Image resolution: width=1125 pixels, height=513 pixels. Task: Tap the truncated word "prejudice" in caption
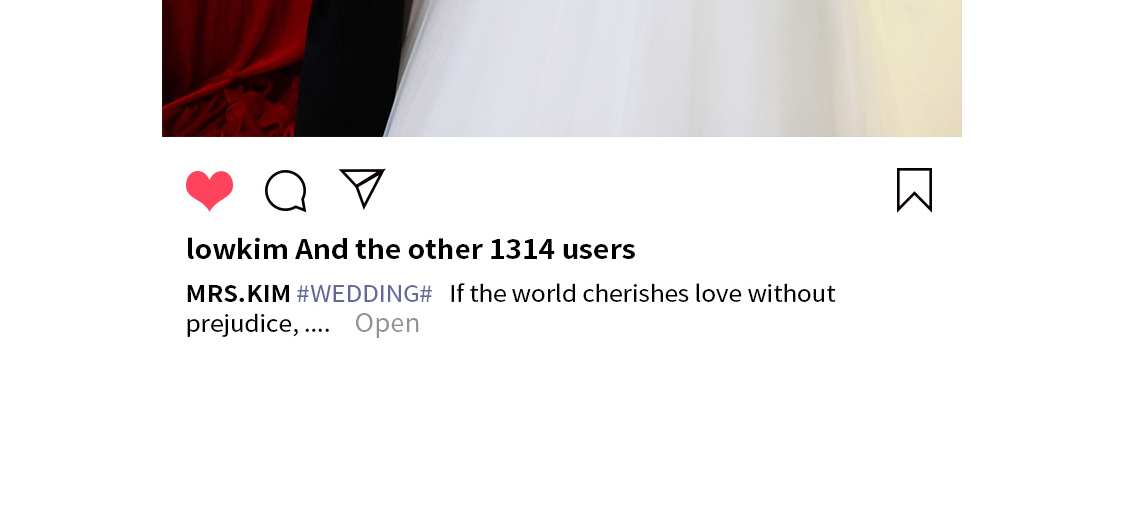tap(239, 324)
